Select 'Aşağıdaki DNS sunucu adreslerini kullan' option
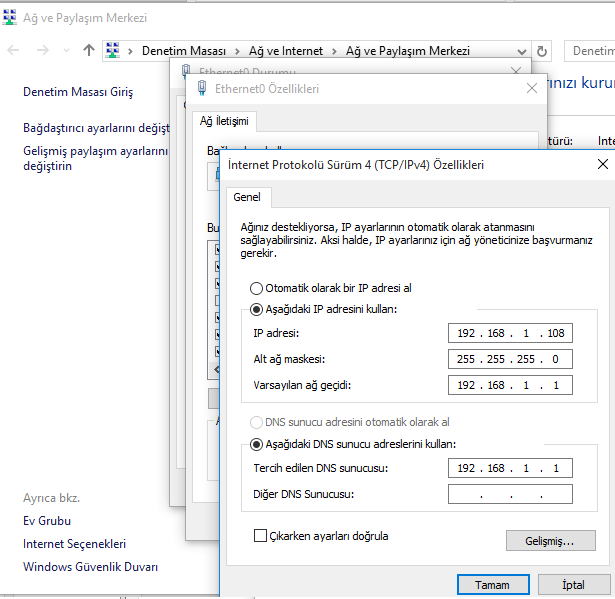Image resolution: width=615 pixels, height=599 pixels. [x=256, y=444]
